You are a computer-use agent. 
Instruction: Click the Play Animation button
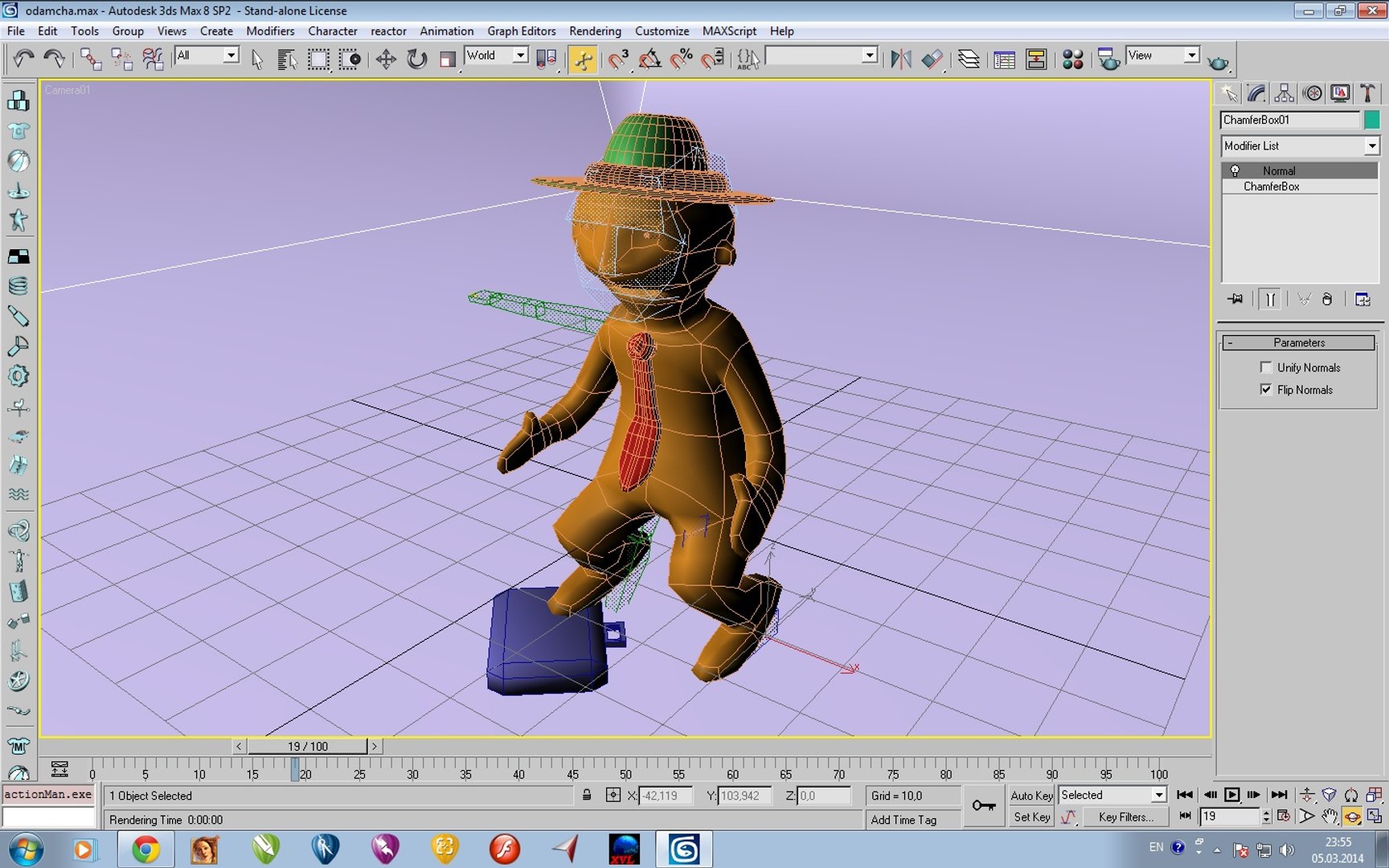[1231, 795]
